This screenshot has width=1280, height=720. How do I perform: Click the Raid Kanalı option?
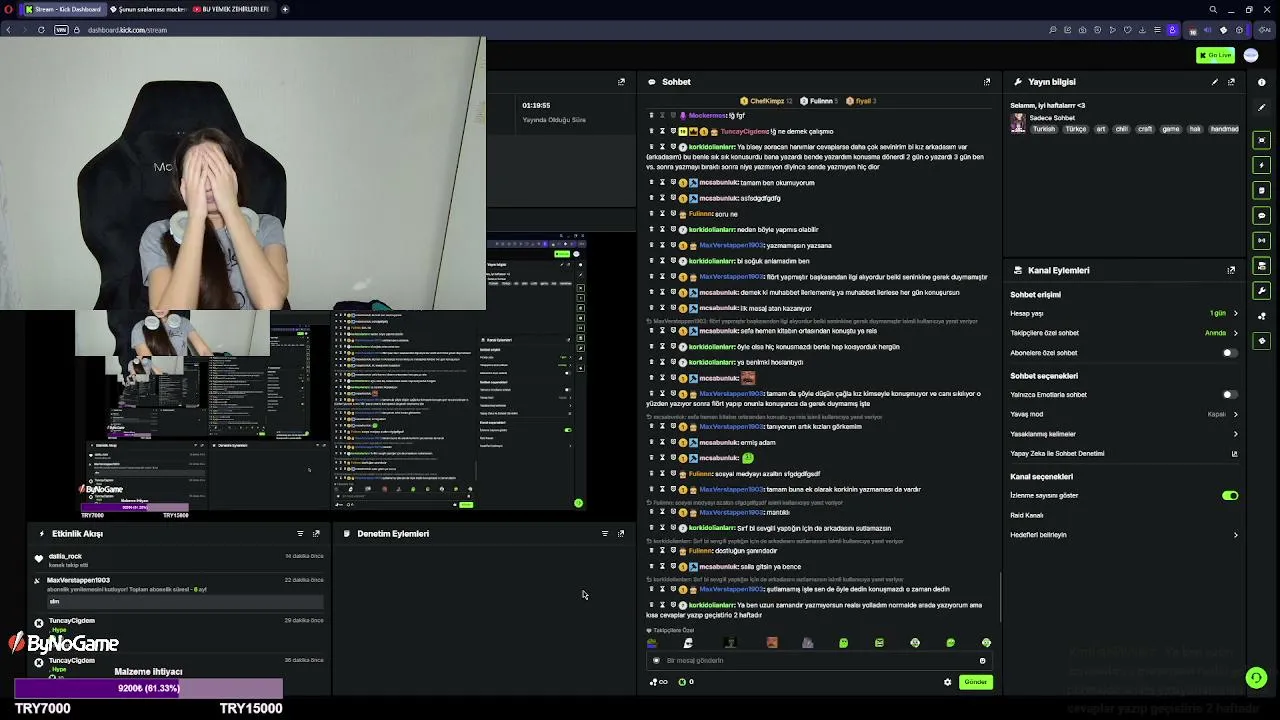[x=1027, y=515]
